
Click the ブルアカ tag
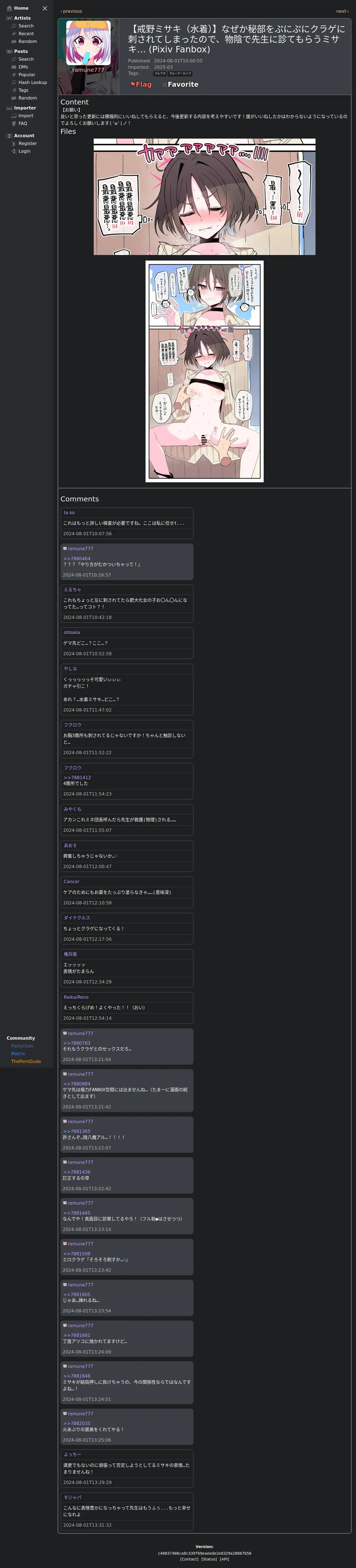[x=160, y=74]
